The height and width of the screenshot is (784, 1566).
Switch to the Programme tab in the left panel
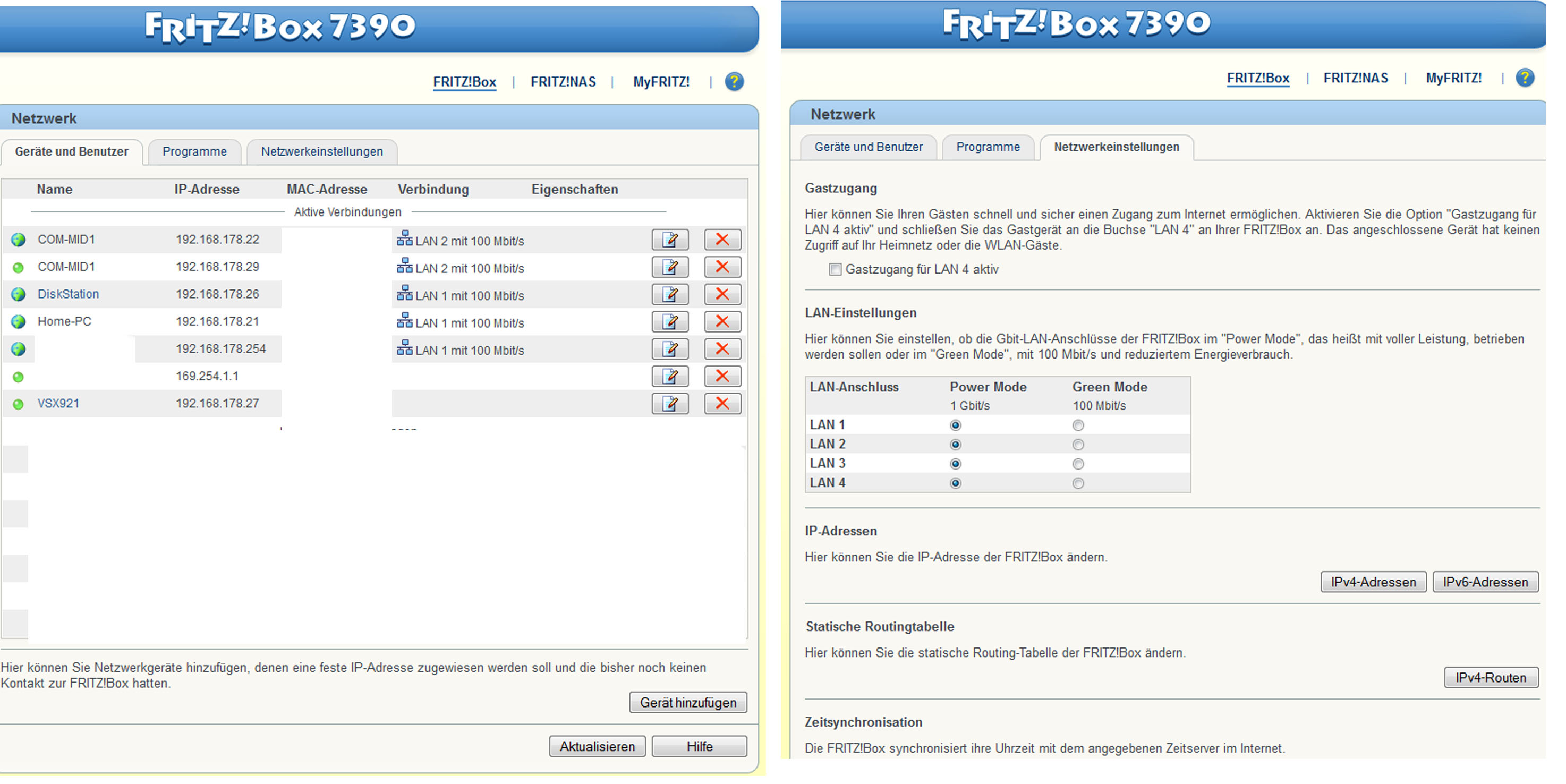(x=194, y=151)
